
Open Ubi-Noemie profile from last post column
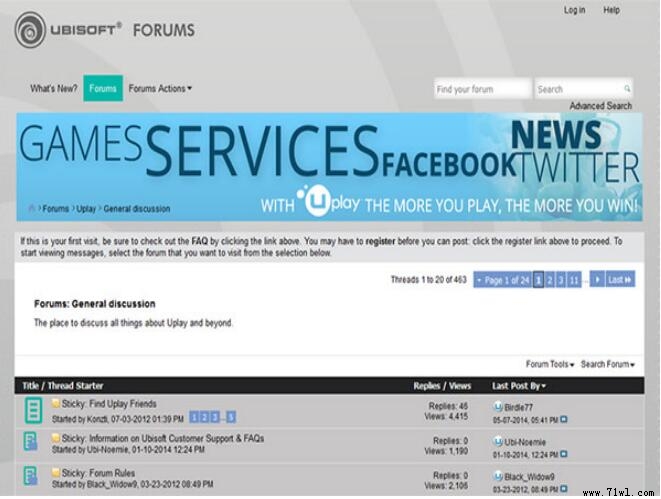tap(525, 442)
